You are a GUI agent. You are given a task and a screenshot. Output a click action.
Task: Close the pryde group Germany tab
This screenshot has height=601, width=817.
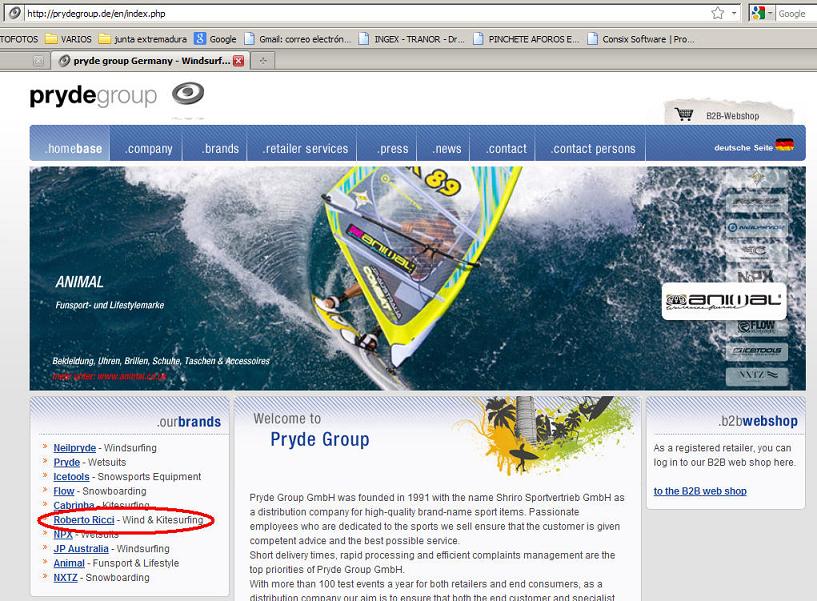239,60
